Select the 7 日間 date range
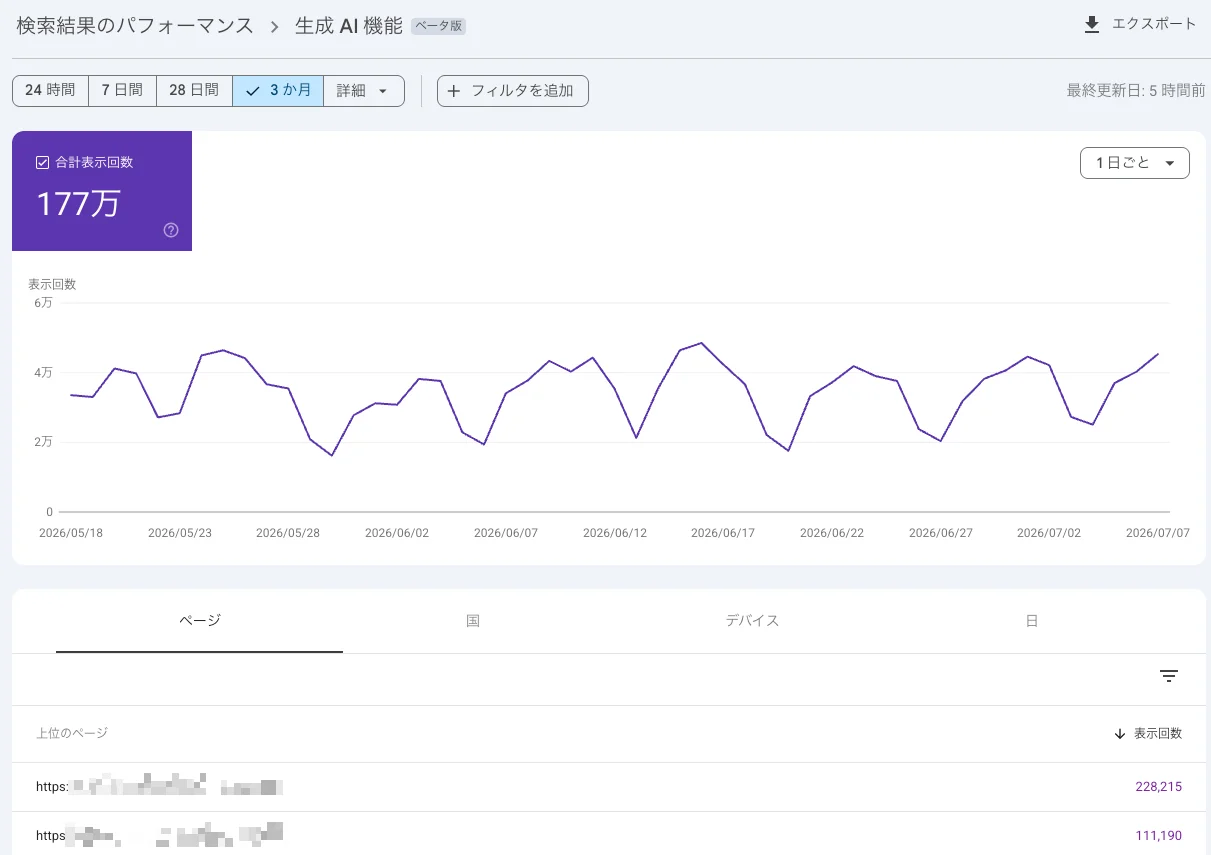Image resolution: width=1211 pixels, height=855 pixels. click(x=122, y=90)
